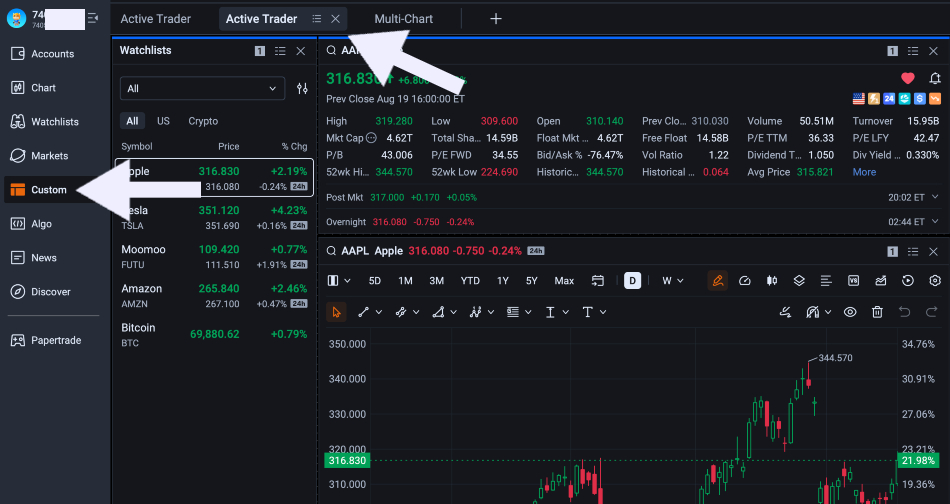Click the search icon in the chart panel header
Viewport: 950px width, 504px height.
[331, 251]
